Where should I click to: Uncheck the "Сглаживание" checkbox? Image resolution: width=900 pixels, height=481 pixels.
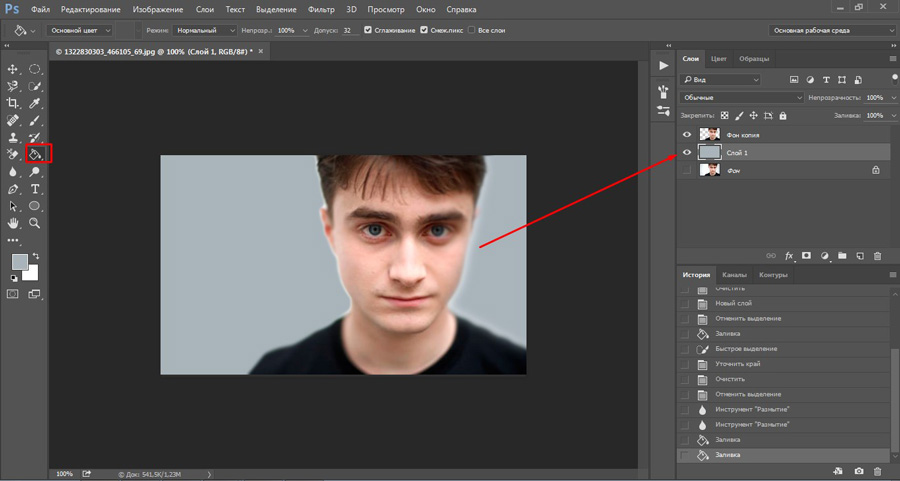click(x=368, y=31)
